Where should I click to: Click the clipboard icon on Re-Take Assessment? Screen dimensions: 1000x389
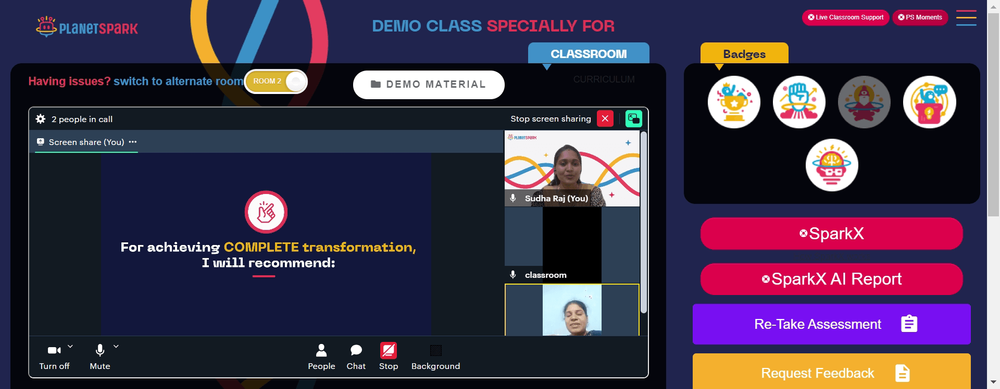tap(909, 324)
